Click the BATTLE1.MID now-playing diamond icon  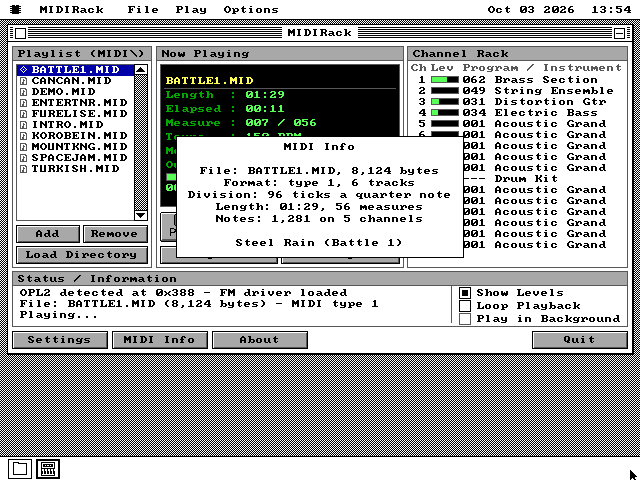tap(23, 70)
